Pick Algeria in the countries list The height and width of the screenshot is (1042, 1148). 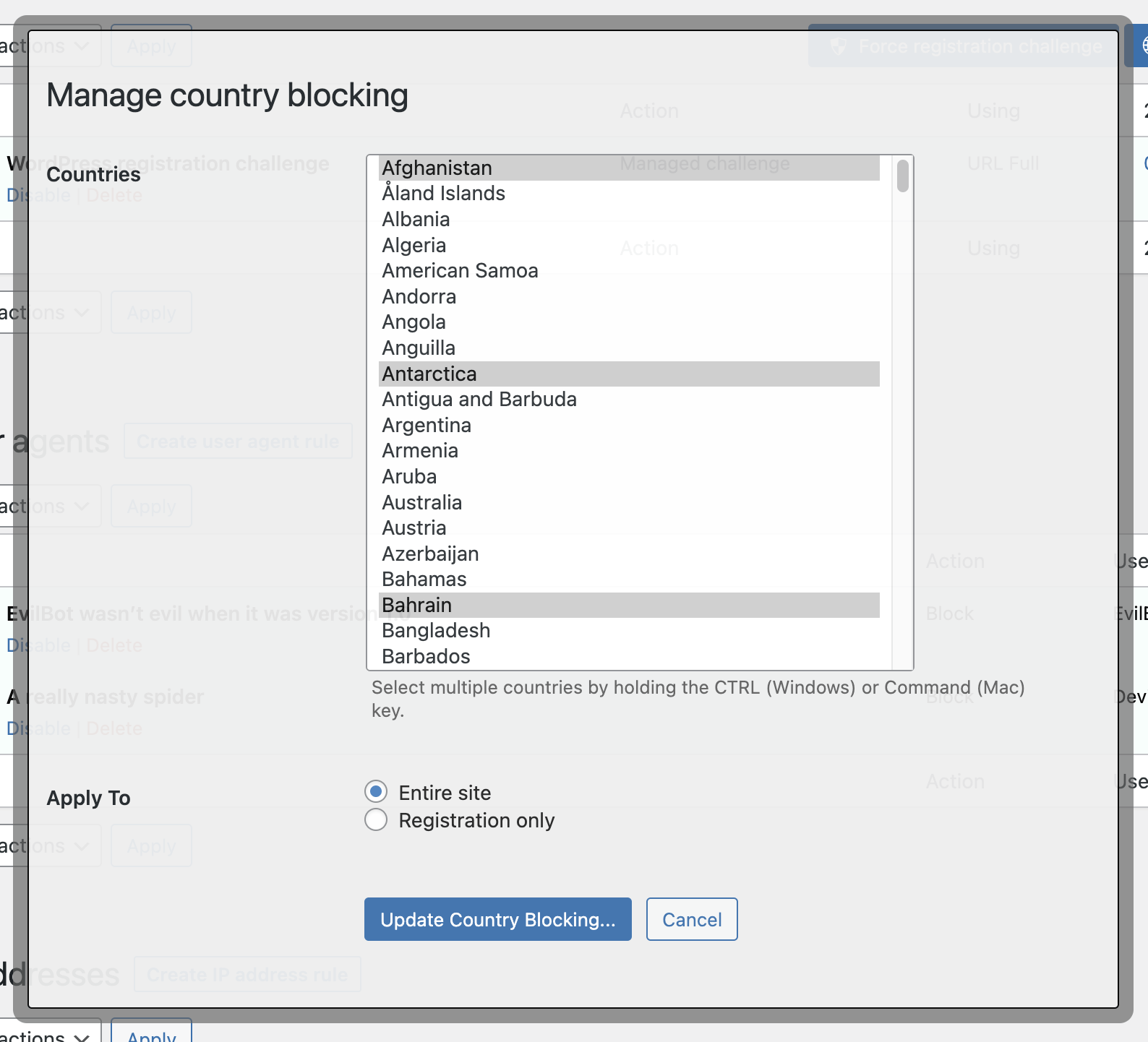[629, 245]
